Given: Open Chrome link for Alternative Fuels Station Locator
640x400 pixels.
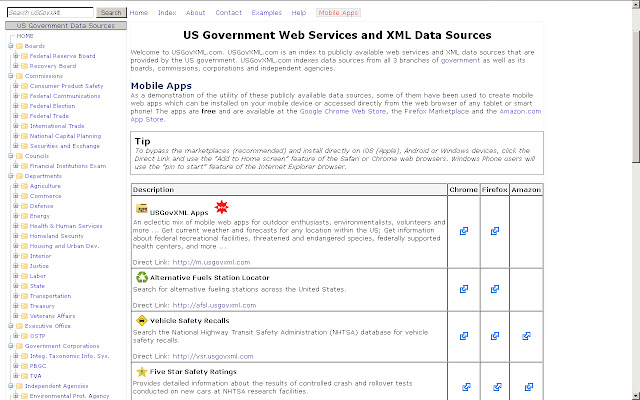Looking at the screenshot, I should tap(464, 289).
